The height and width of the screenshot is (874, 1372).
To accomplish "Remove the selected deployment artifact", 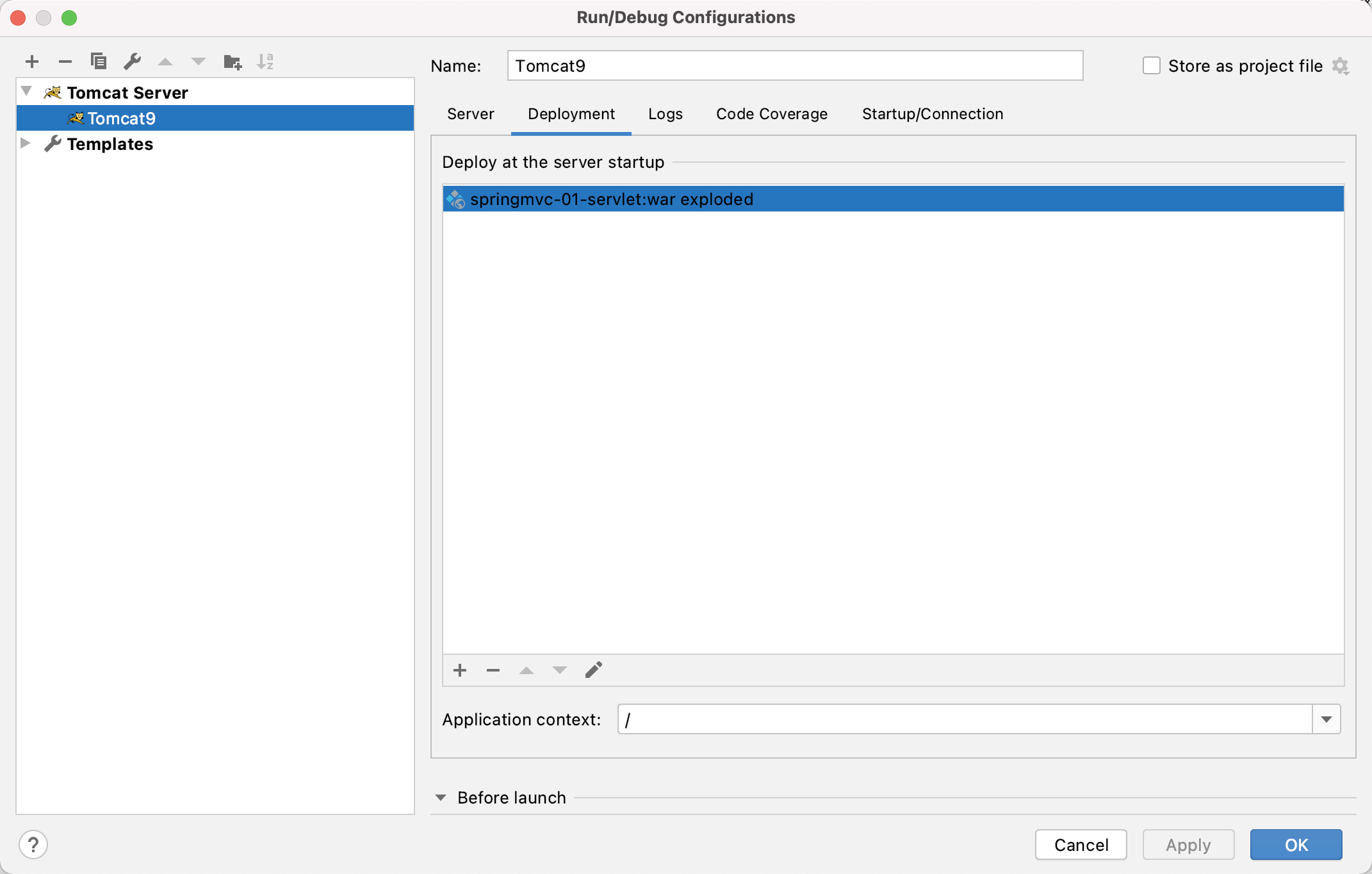I will (493, 670).
